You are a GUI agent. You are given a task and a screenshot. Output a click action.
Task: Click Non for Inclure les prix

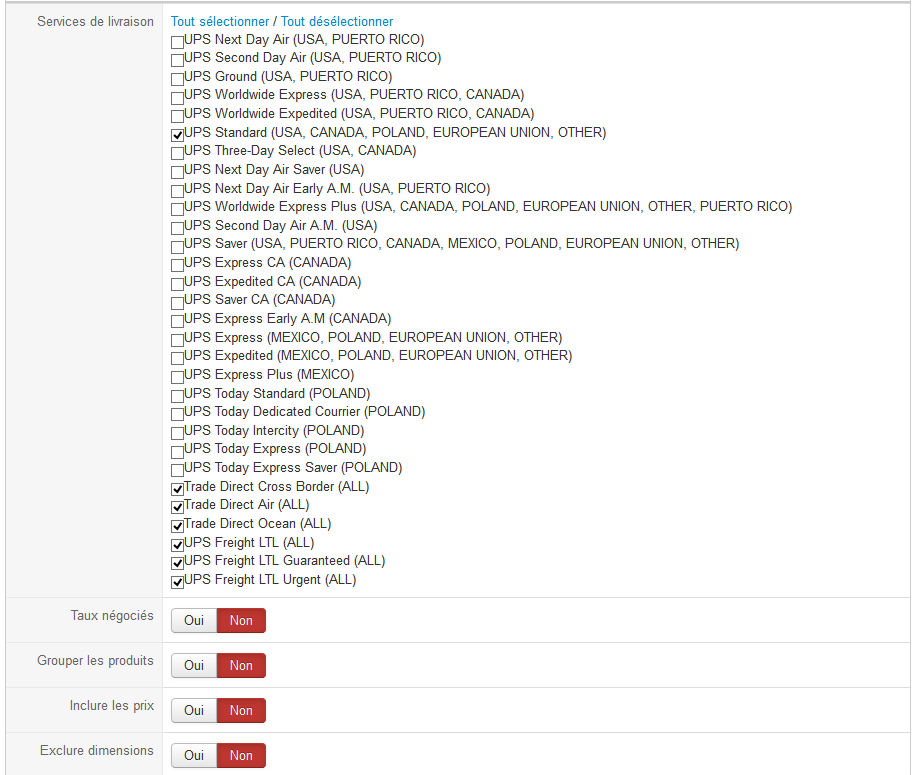(x=241, y=711)
